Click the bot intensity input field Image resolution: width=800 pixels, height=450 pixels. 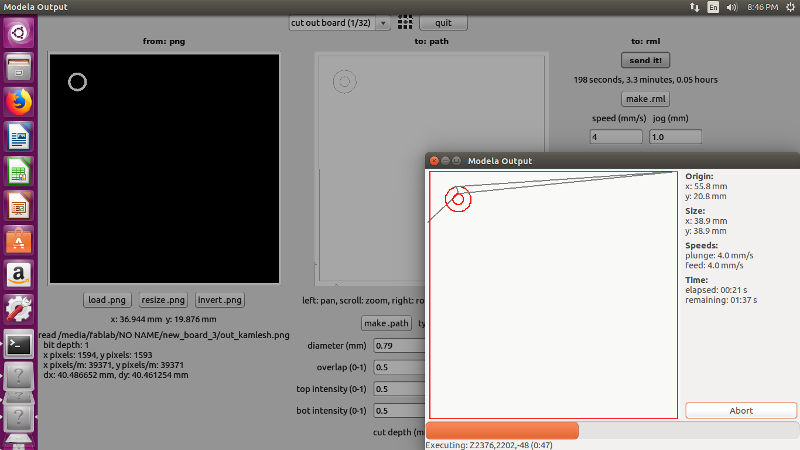point(399,411)
